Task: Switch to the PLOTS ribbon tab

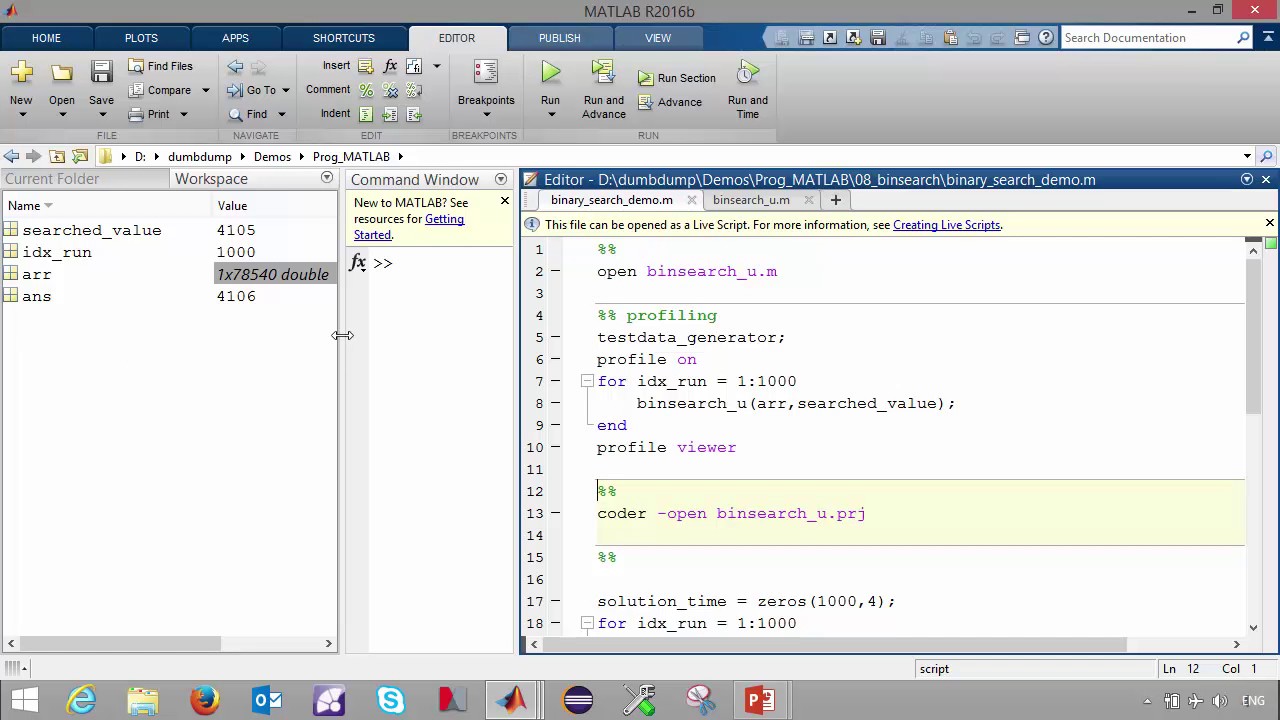Action: (141, 38)
